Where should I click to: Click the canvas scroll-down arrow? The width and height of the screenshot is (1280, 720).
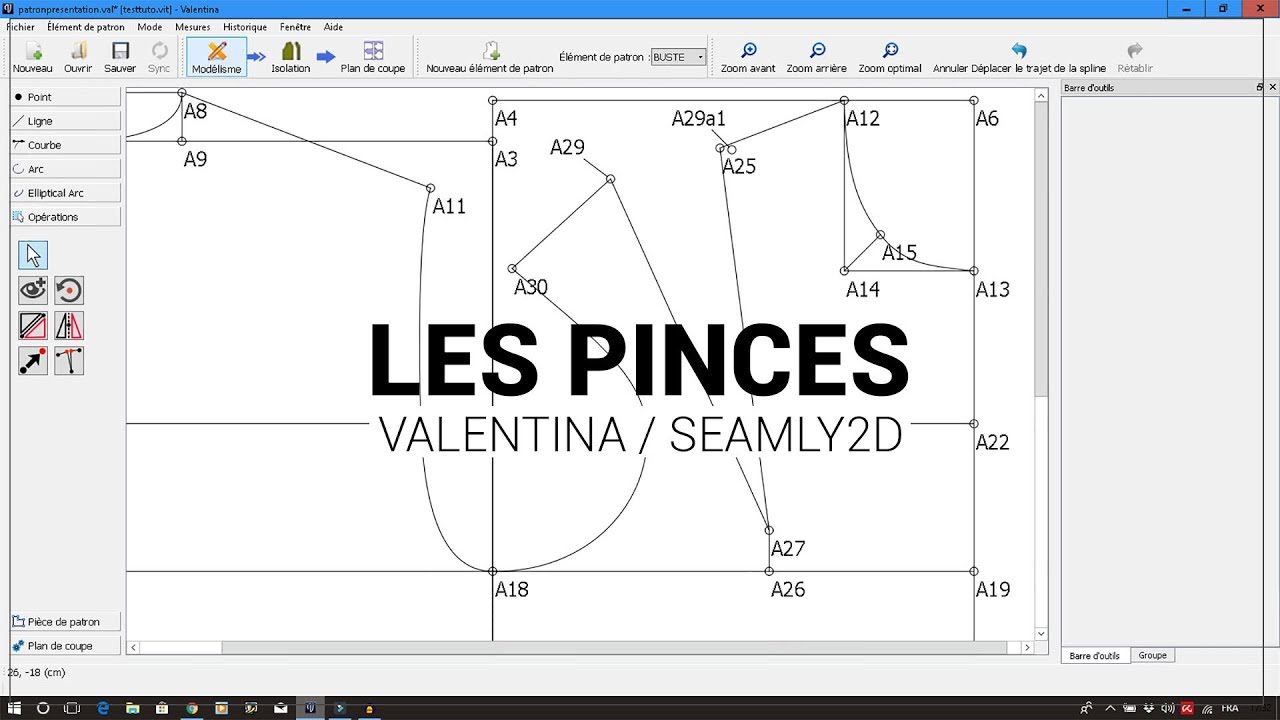click(1041, 634)
